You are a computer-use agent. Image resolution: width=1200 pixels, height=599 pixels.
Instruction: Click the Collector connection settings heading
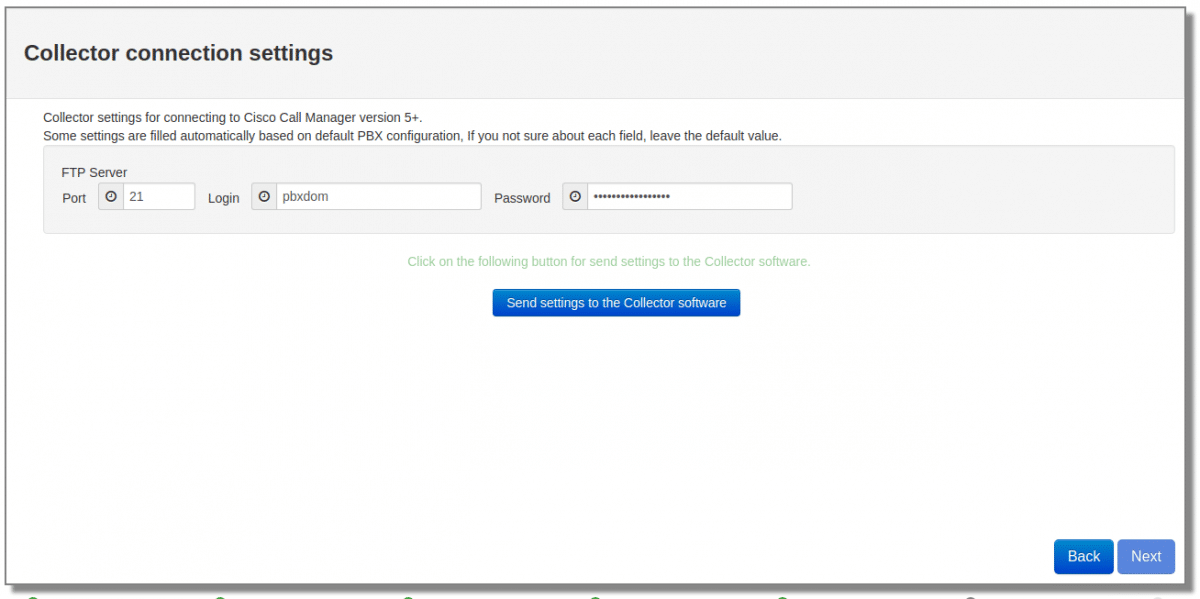pos(178,53)
